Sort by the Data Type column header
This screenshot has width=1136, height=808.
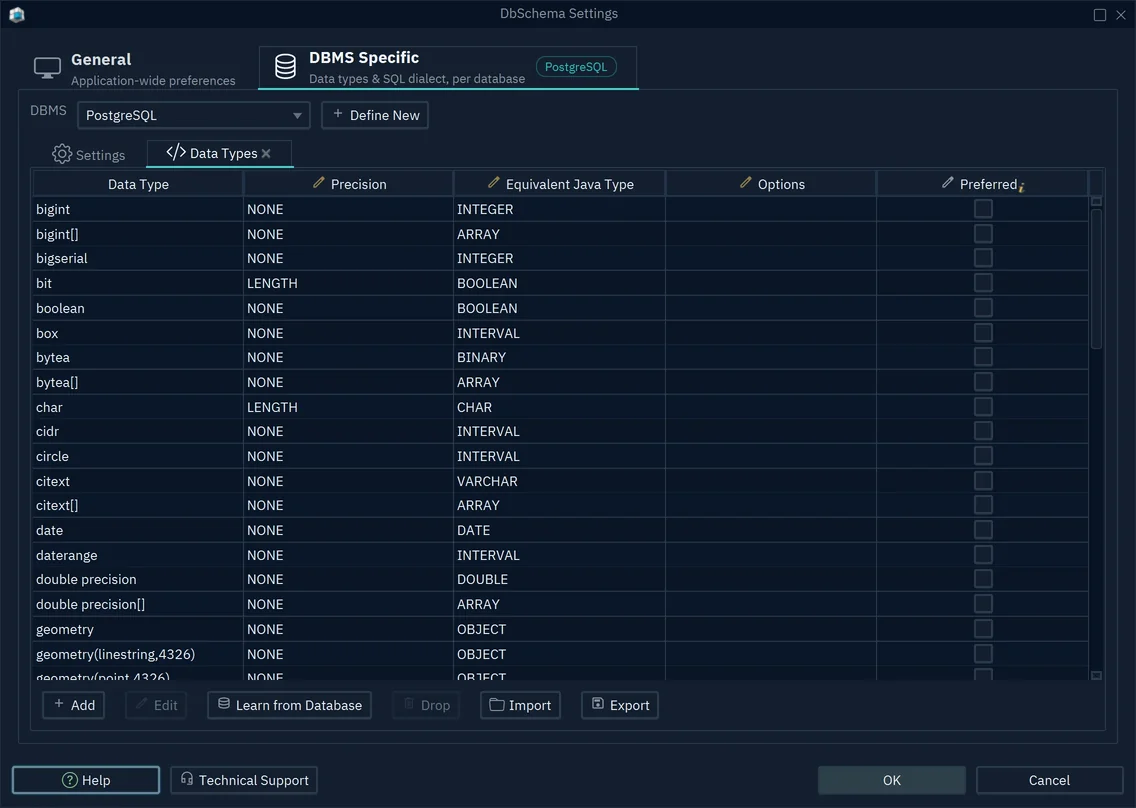[x=138, y=184]
